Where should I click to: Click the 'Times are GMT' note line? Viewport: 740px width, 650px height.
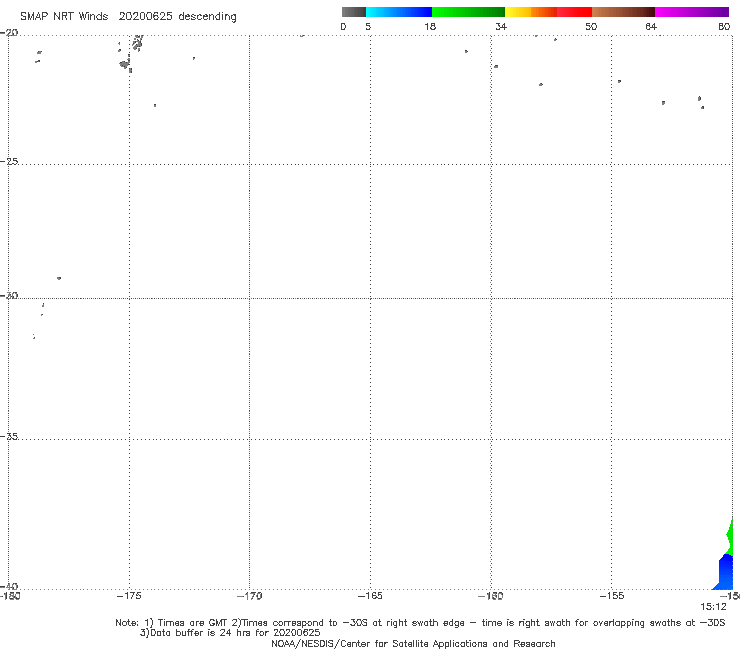click(x=420, y=623)
